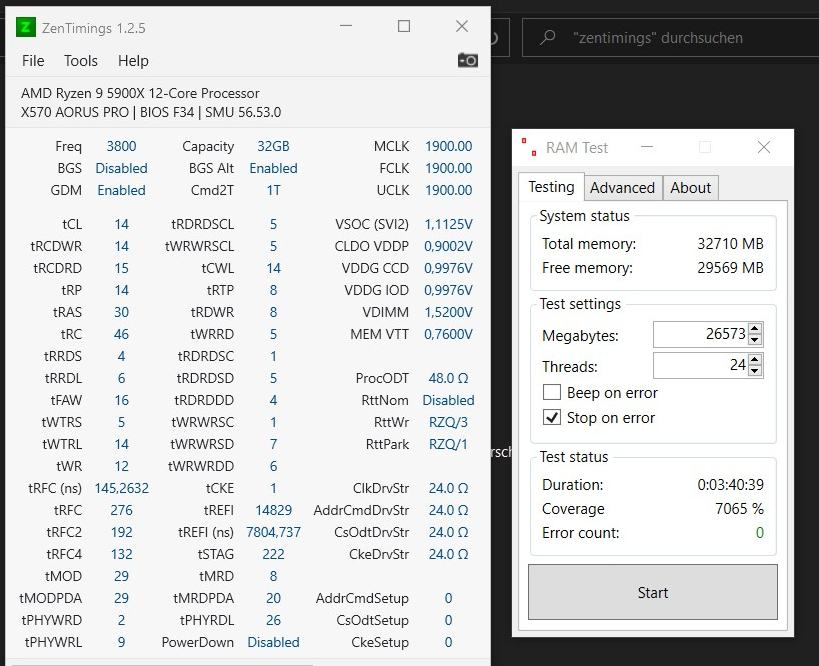Click the Cmd2T value 1T

(273, 190)
